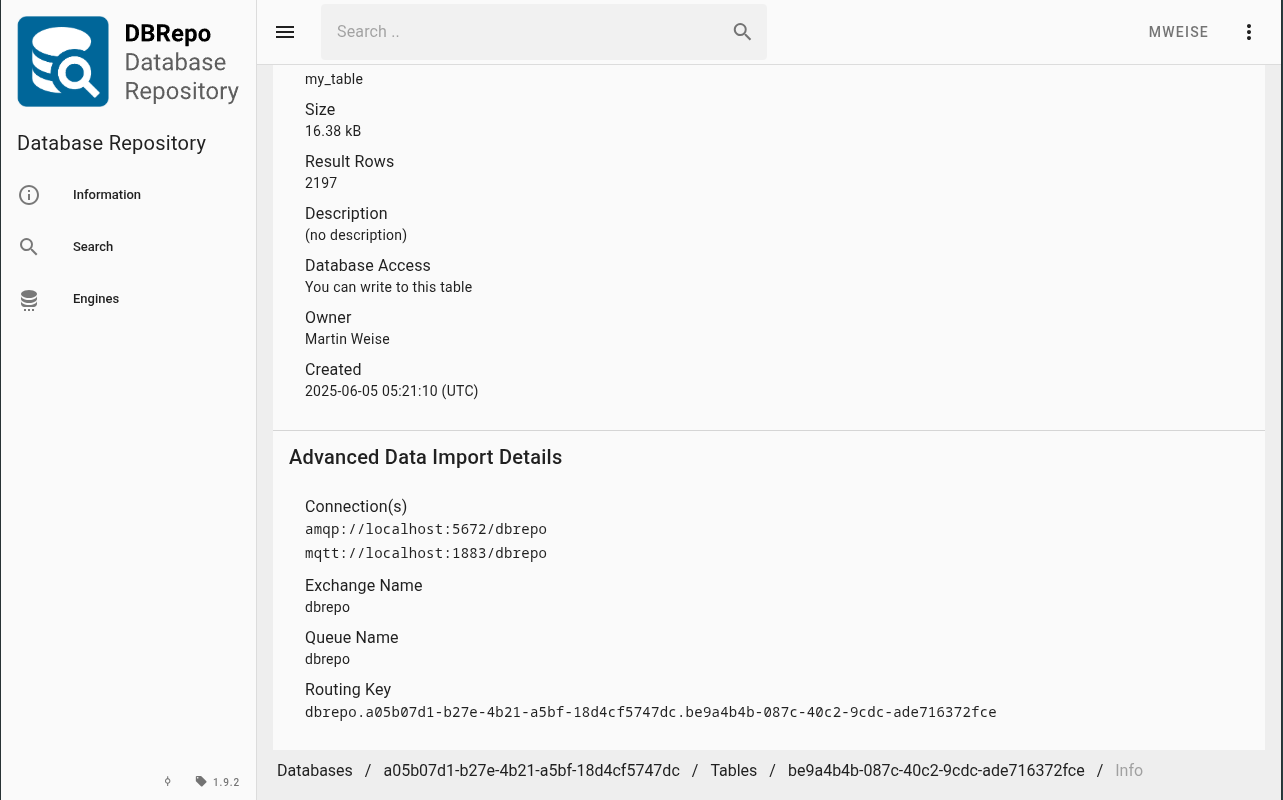Navigate to Databases via breadcrumb
1283x800 pixels.
click(x=314, y=770)
